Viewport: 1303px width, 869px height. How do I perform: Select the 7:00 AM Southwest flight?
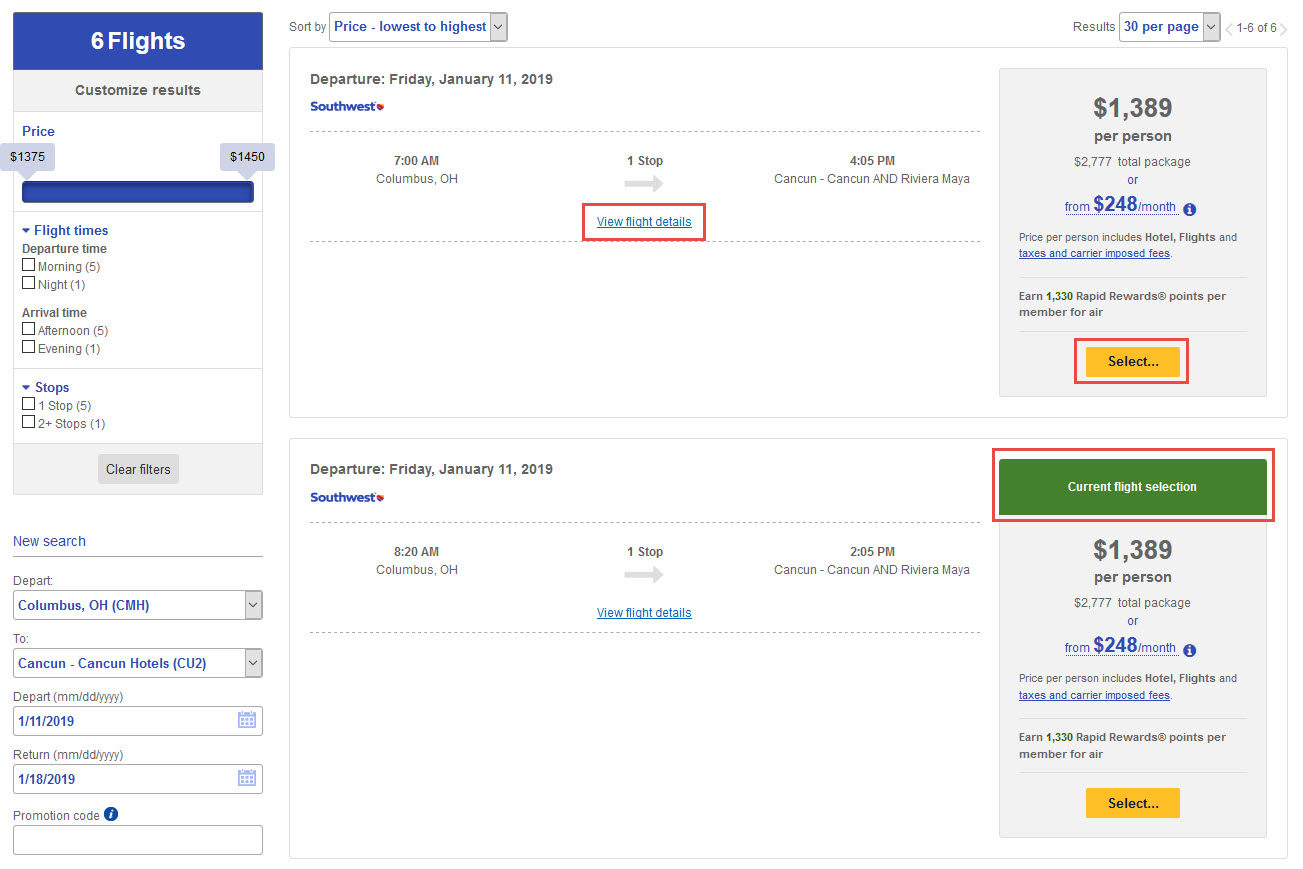1132,362
